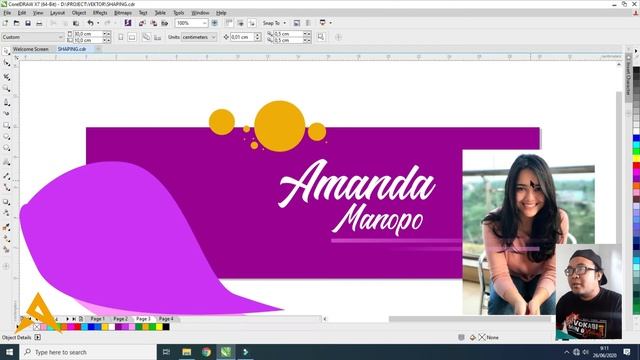Screen dimensions: 640x360
Task: Increase the nudge distance spinner
Action: pos(258,35)
